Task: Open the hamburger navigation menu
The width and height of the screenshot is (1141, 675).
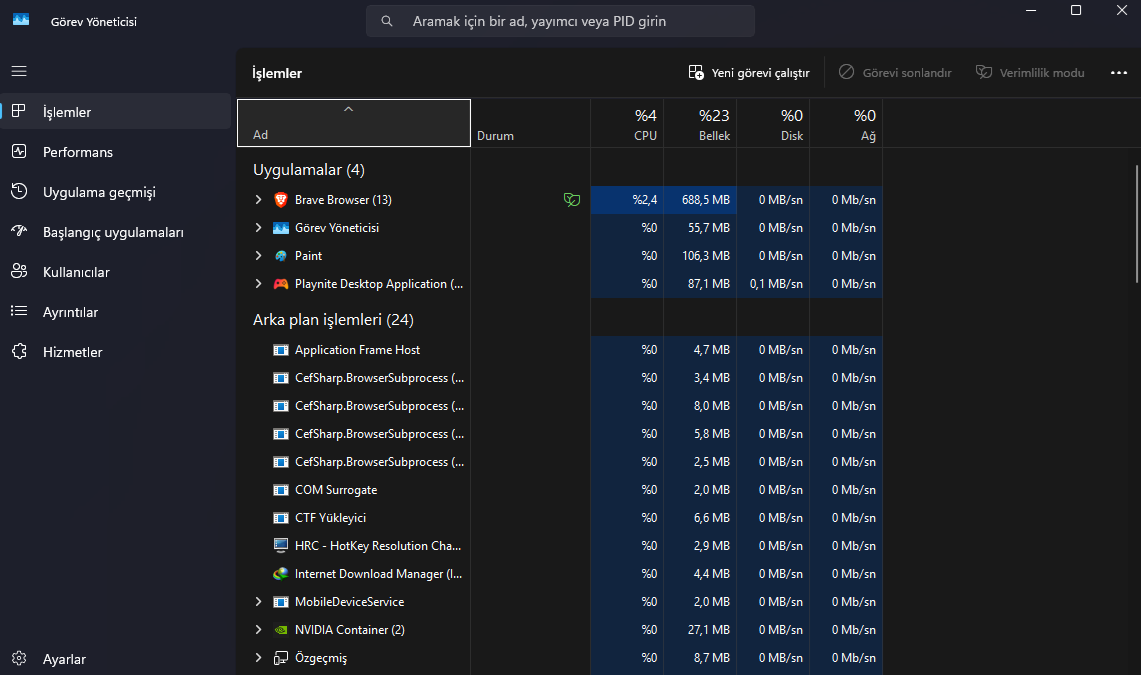Action: tap(19, 71)
